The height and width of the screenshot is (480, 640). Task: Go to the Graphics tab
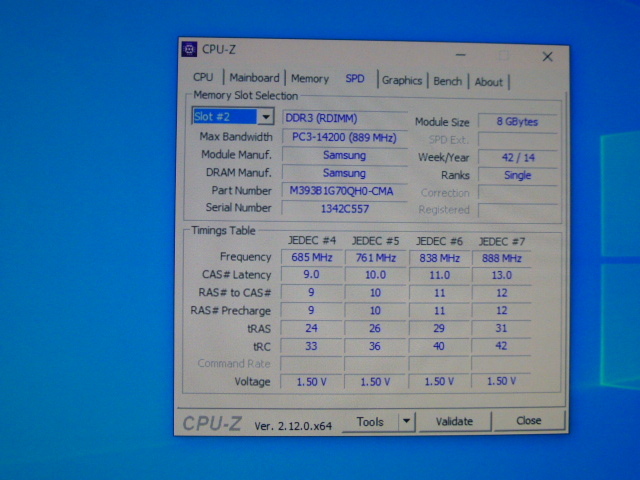(402, 80)
